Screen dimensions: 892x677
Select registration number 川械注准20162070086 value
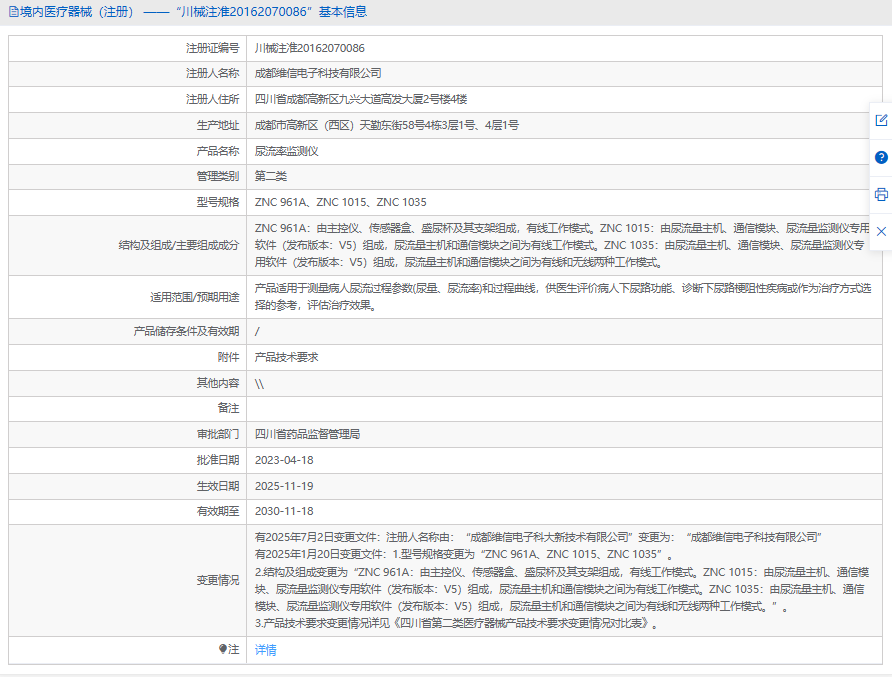[x=309, y=48]
